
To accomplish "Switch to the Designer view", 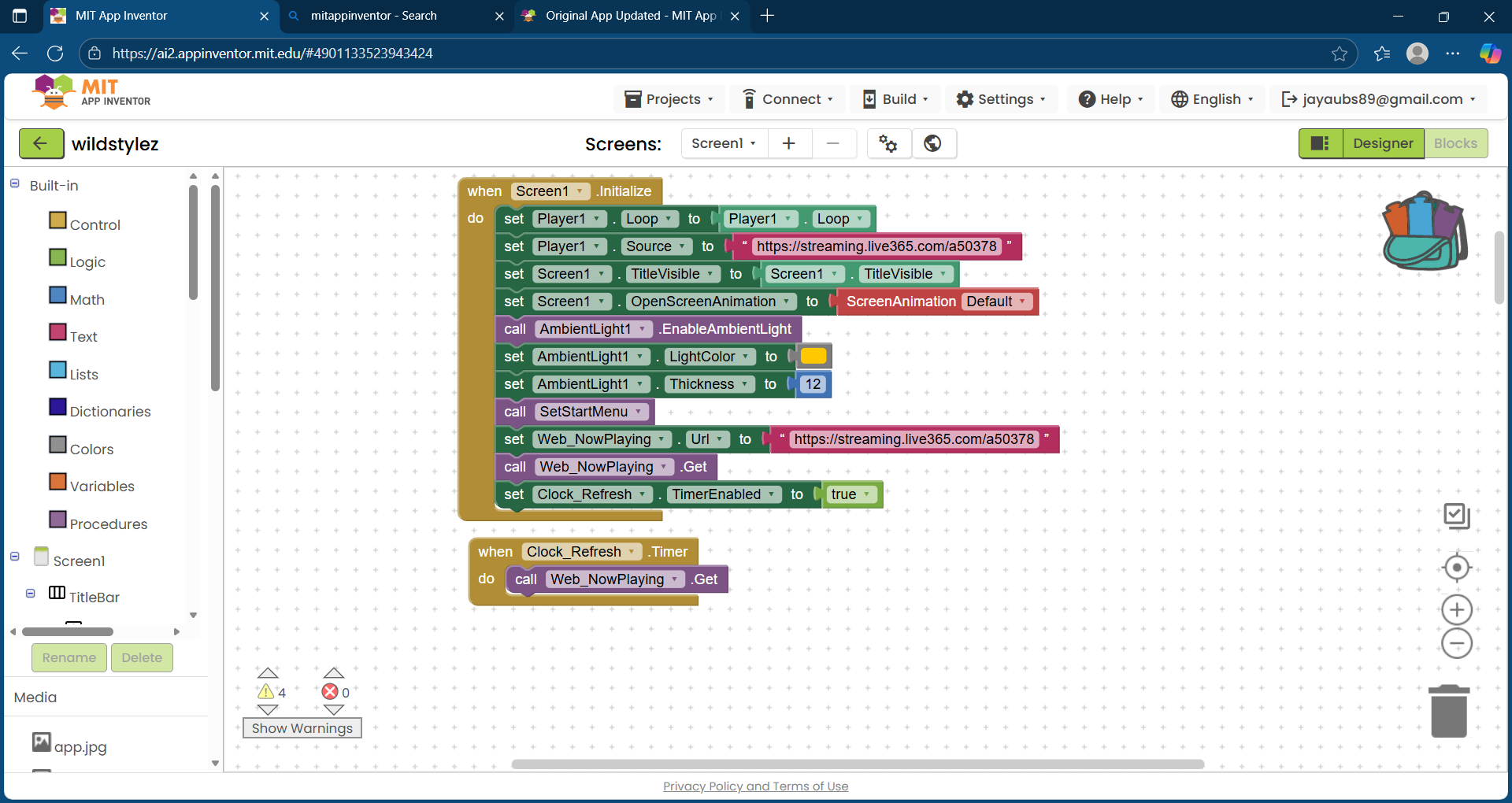I will (1382, 143).
